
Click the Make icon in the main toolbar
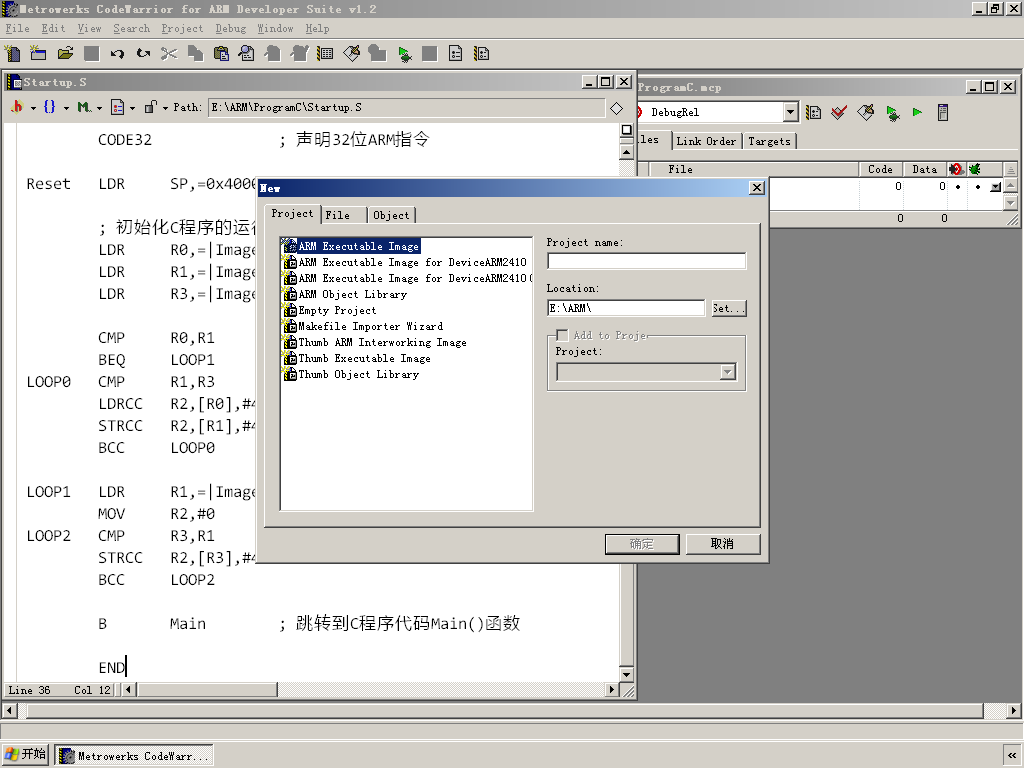tap(351, 54)
